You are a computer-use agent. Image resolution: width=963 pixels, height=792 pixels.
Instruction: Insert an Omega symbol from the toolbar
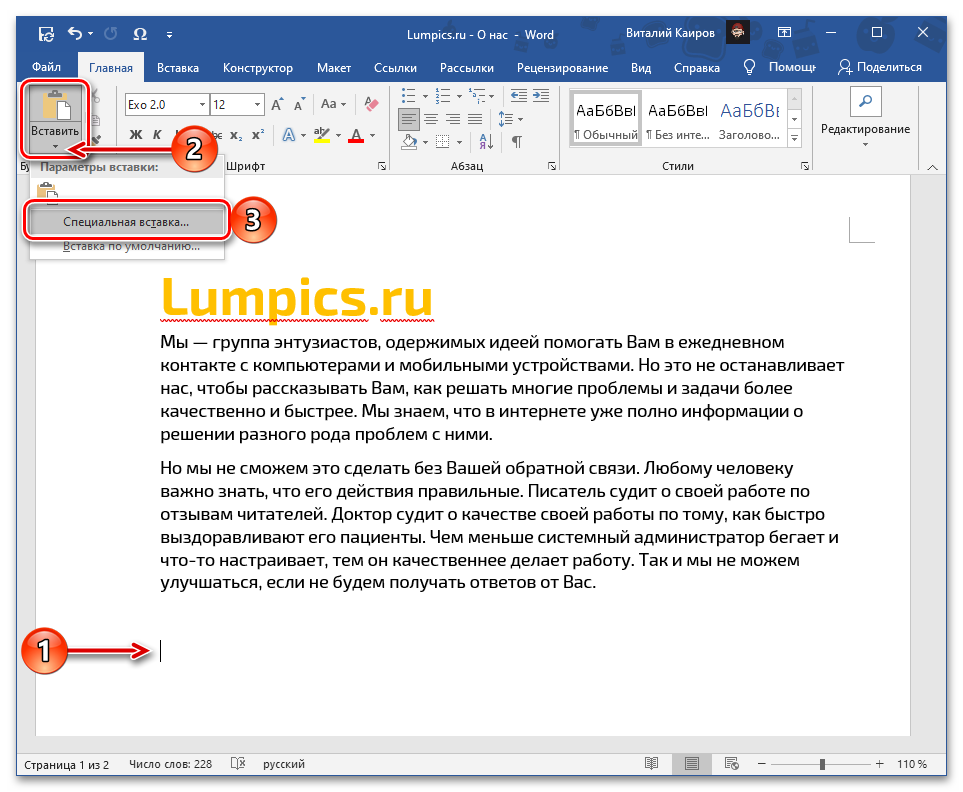(140, 34)
